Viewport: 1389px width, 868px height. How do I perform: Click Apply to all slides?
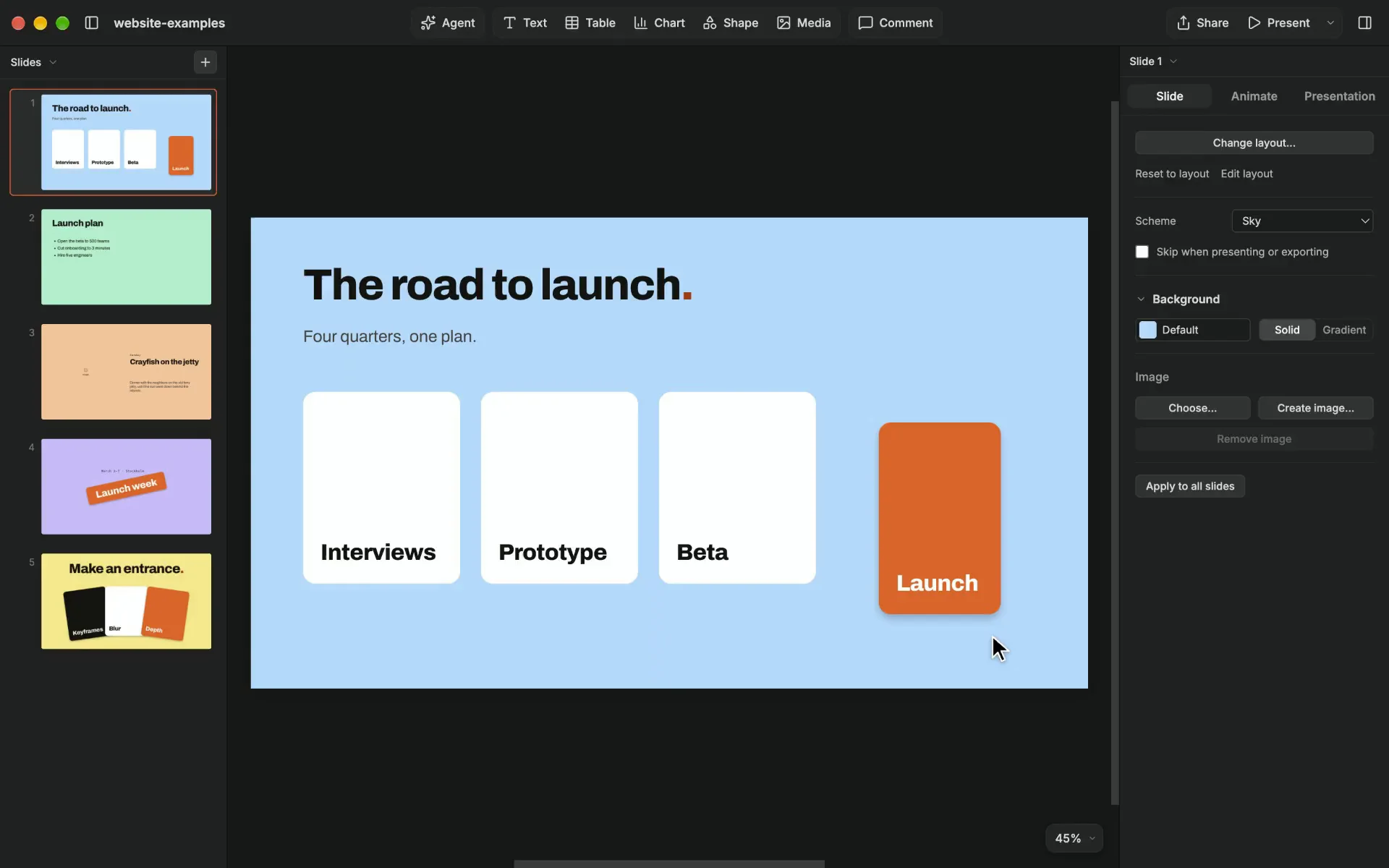(x=1190, y=486)
